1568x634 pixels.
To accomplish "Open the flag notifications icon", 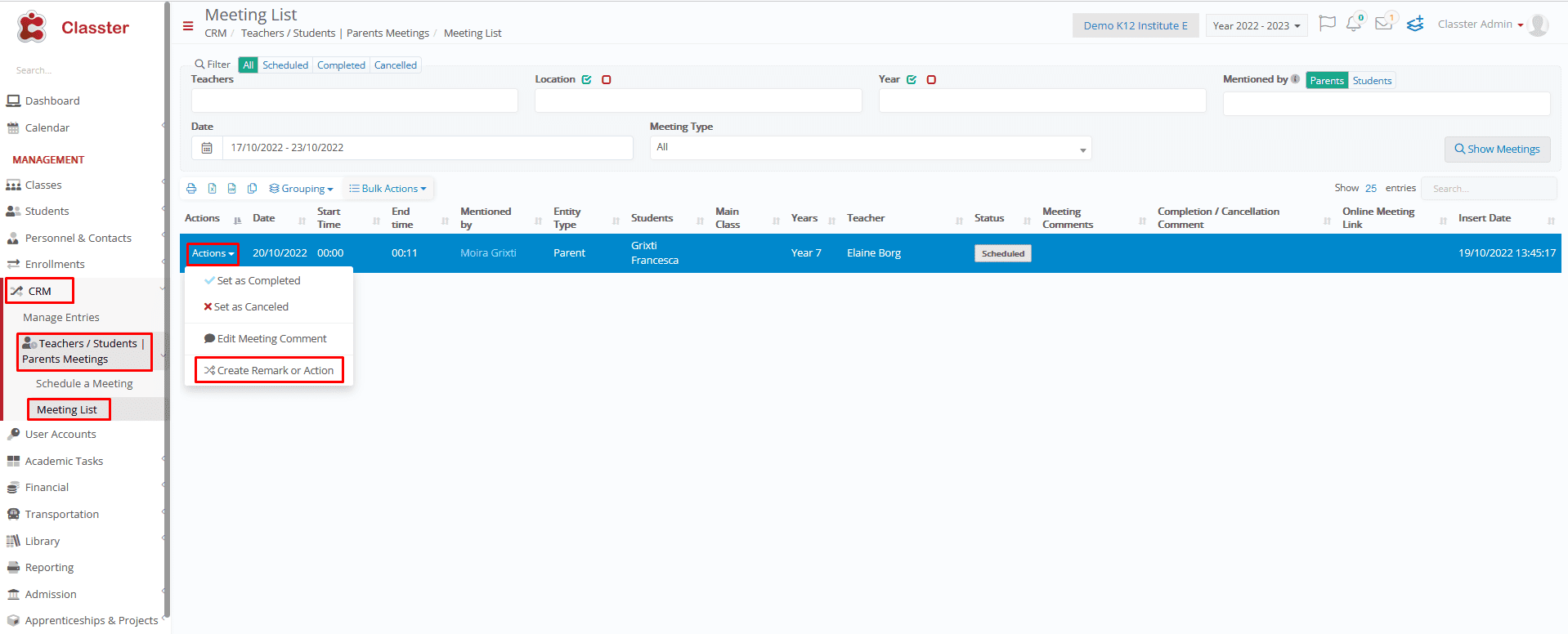I will coord(1328,24).
